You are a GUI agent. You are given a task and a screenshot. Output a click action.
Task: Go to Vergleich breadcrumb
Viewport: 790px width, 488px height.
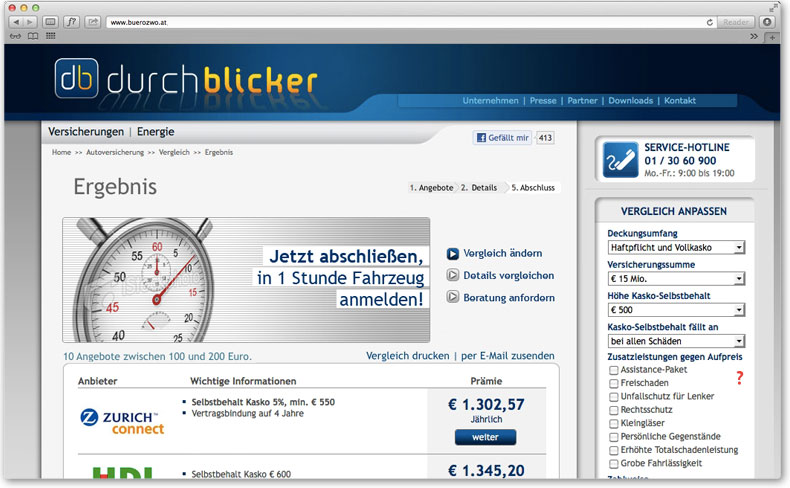tap(174, 152)
